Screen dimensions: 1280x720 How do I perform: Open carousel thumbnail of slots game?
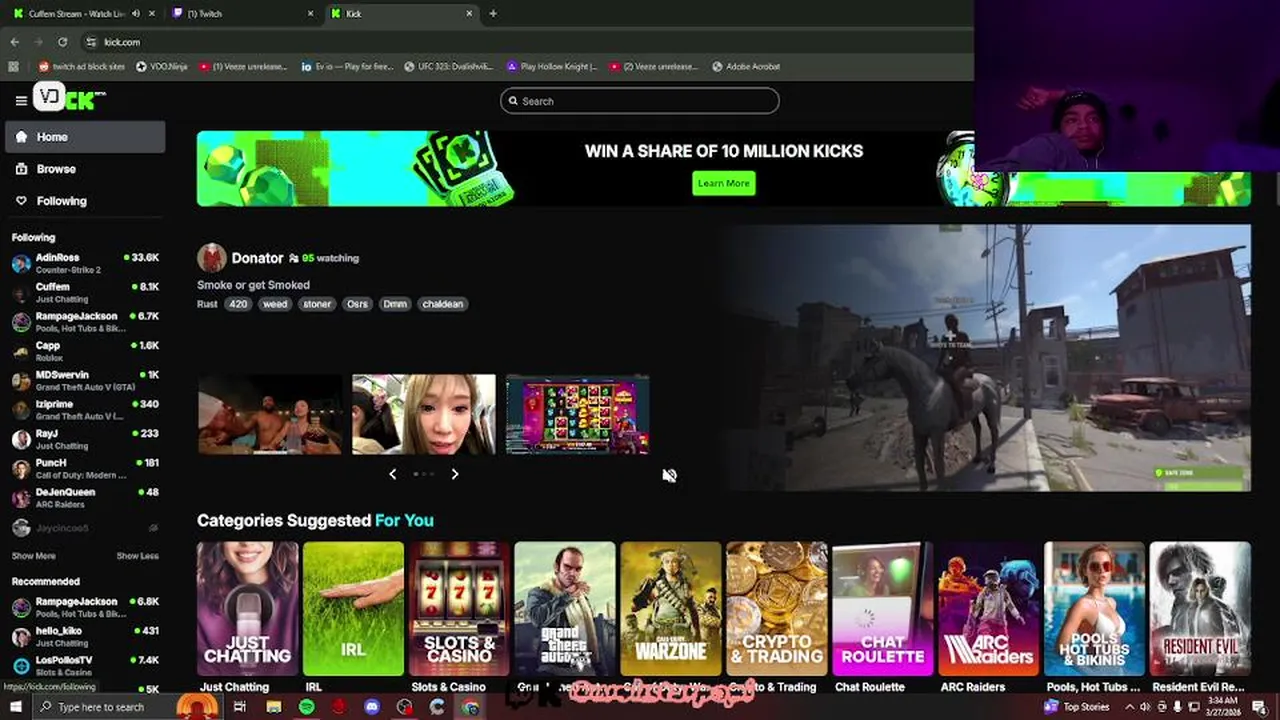click(x=577, y=414)
